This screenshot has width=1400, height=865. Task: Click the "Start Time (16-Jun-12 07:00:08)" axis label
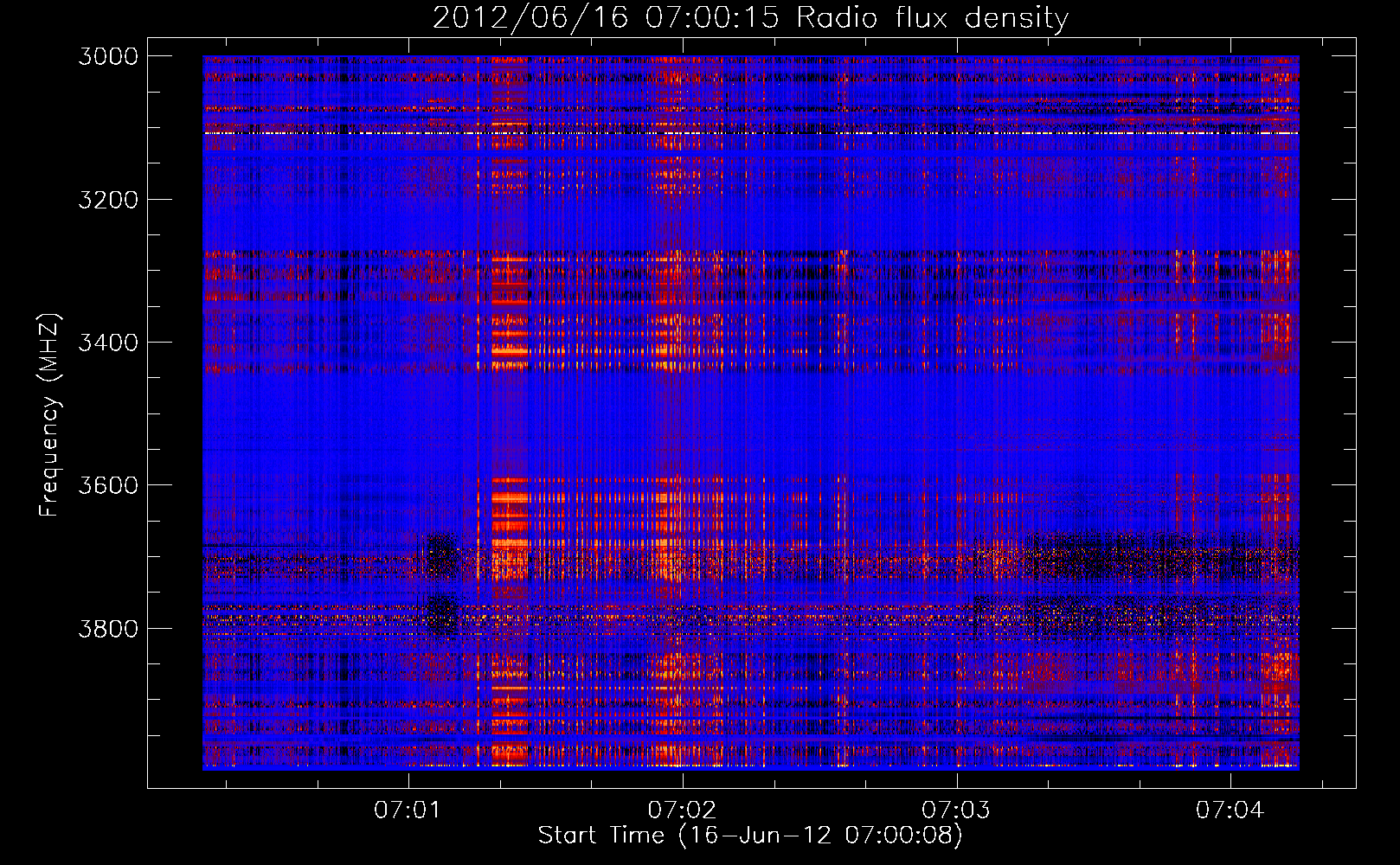coord(750,836)
